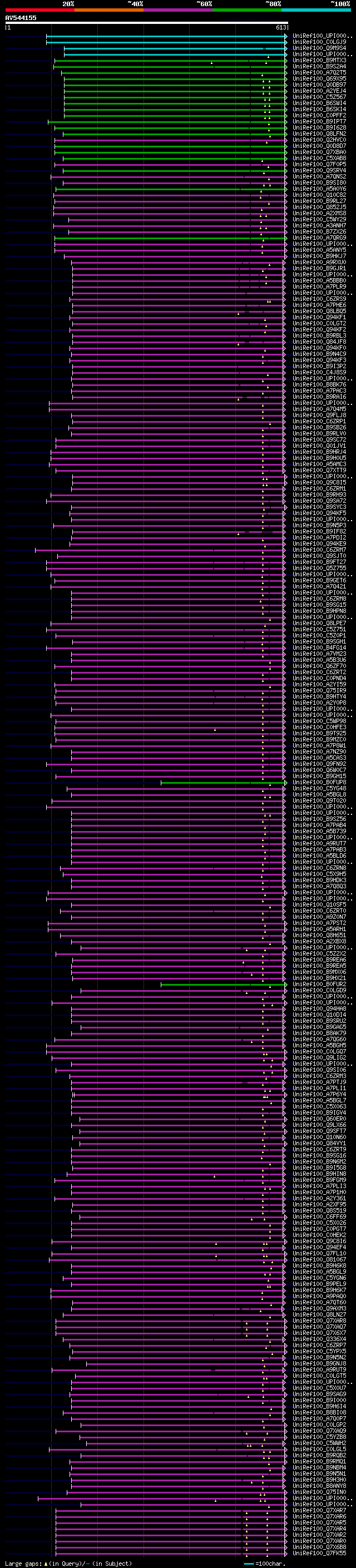
Task: Click the cyan ~100% identity legend bar
Action: pos(316,10)
